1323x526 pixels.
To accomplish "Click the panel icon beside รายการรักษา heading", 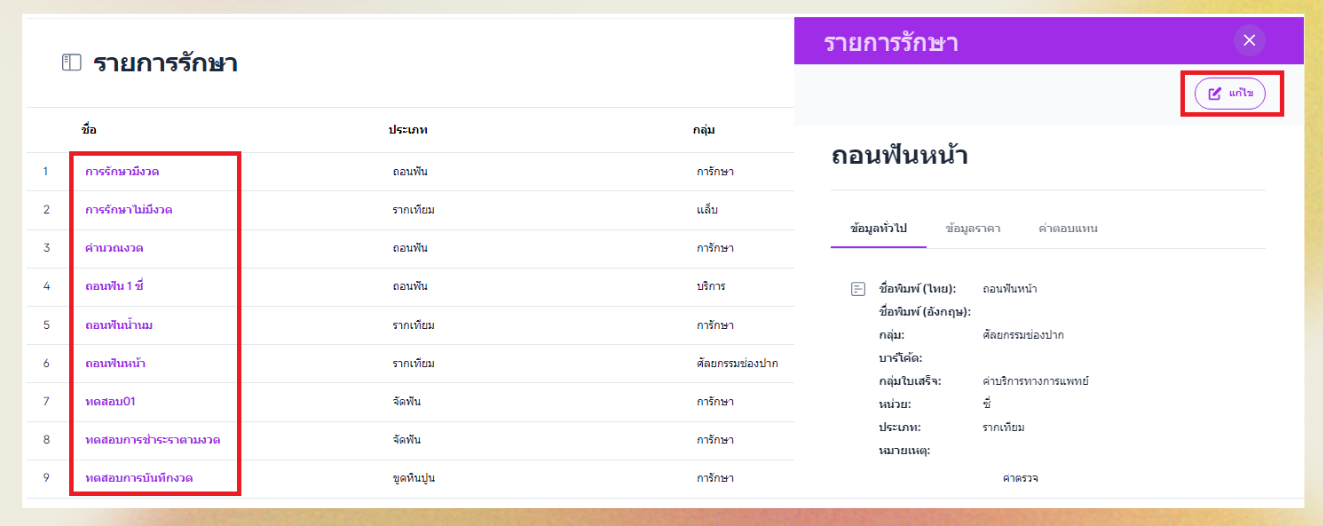I will tap(71, 63).
